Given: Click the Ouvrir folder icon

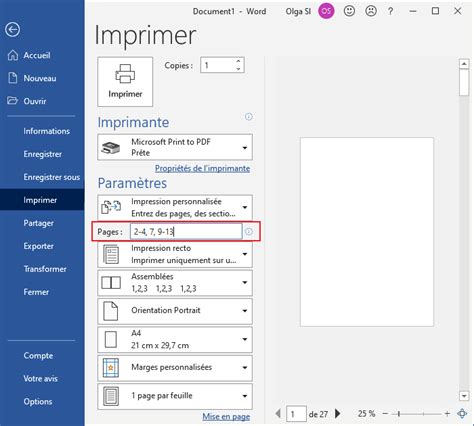Looking at the screenshot, I should tap(13, 101).
